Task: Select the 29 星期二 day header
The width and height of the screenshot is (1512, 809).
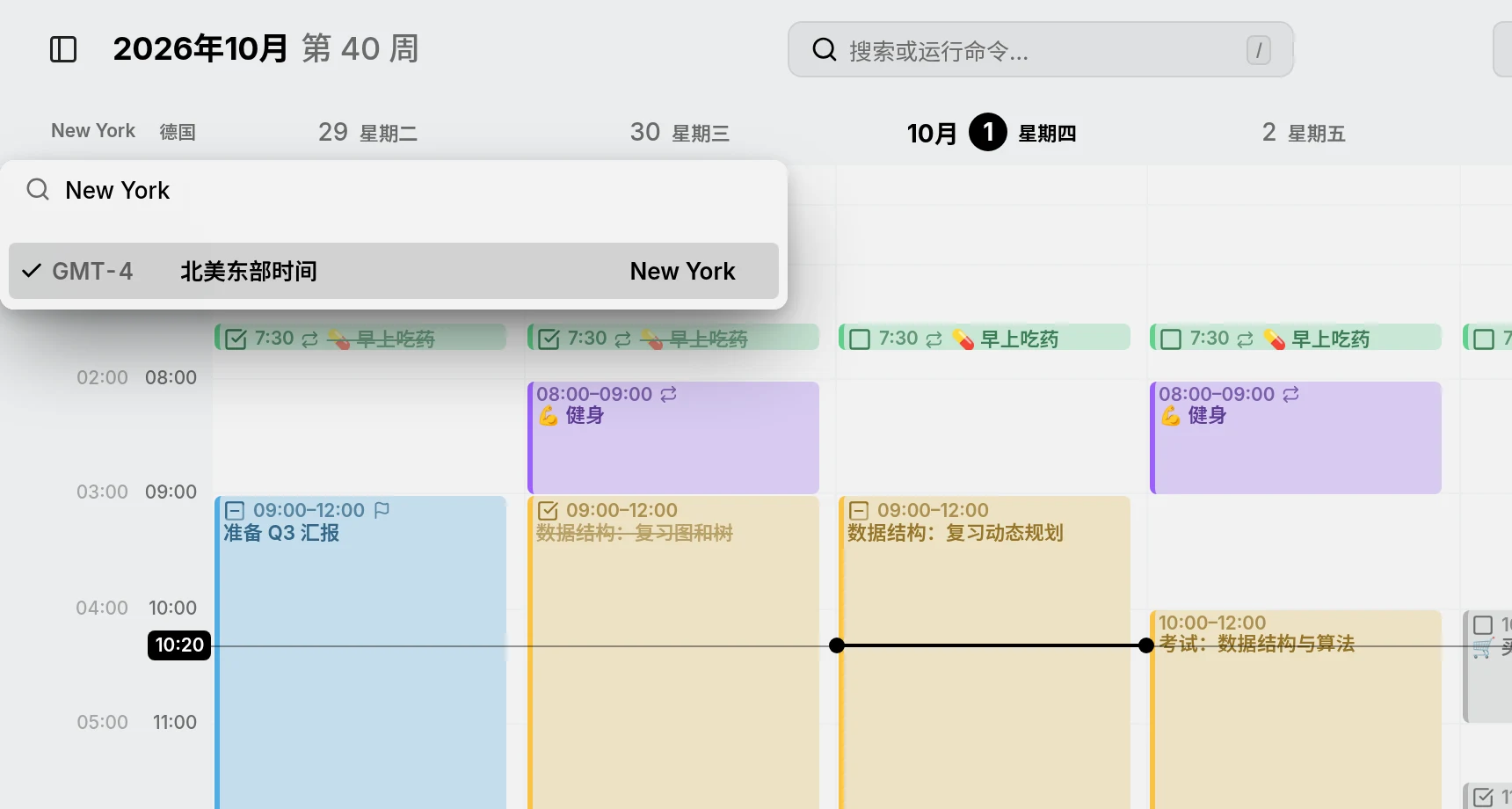Action: pyautogui.click(x=367, y=133)
